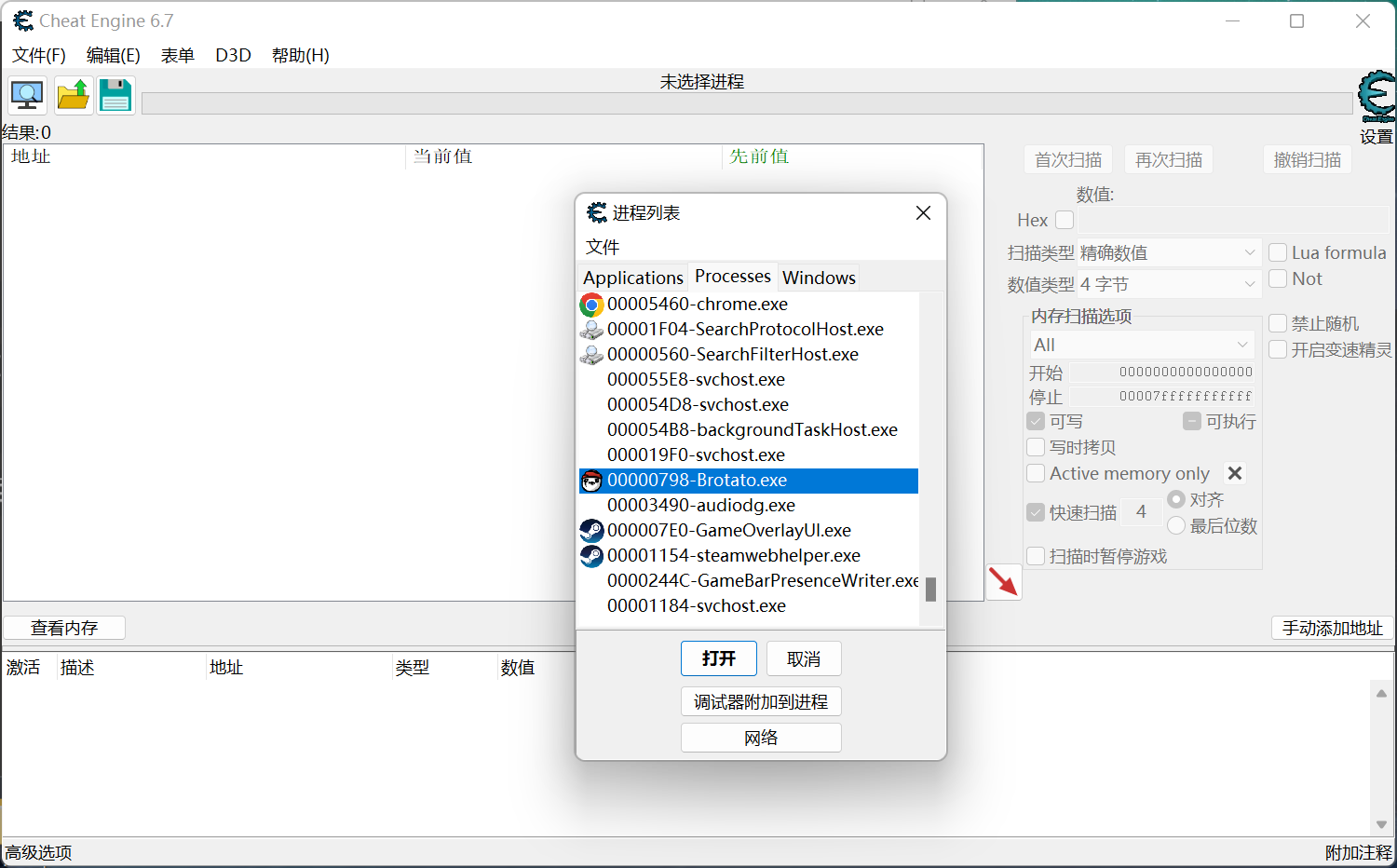1397x868 pixels.
Task: Click the red arrow add-to-address-list icon
Action: point(1003,582)
